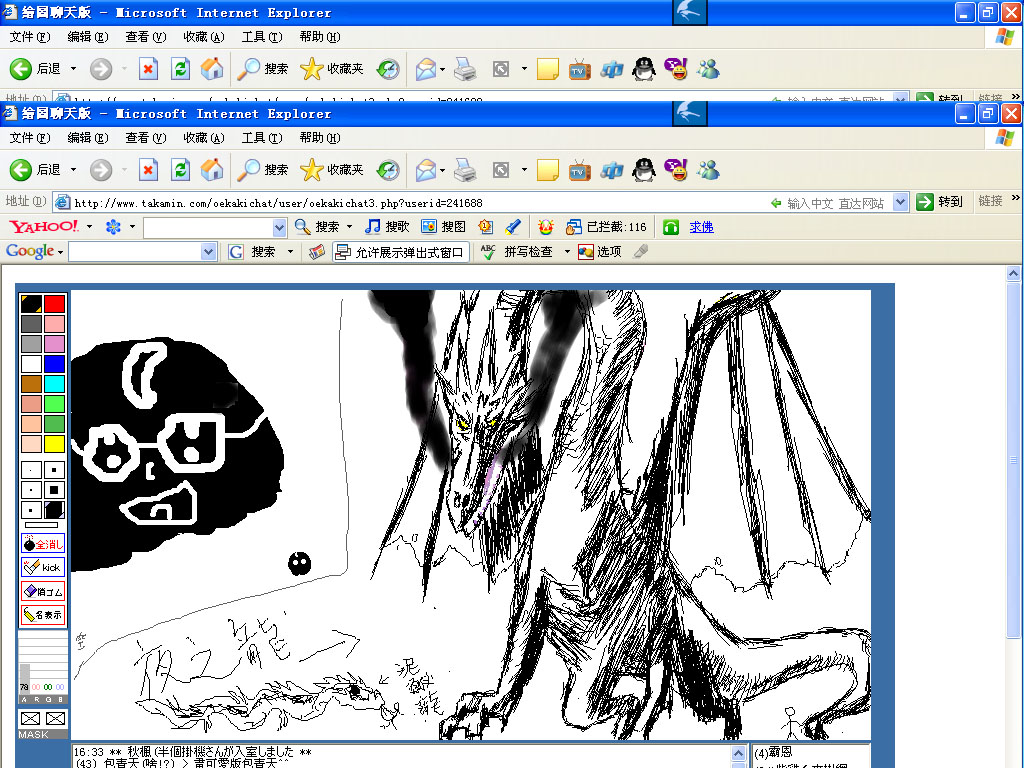
Task: Expand the Google toolbar search field dropdown
Action: (208, 252)
